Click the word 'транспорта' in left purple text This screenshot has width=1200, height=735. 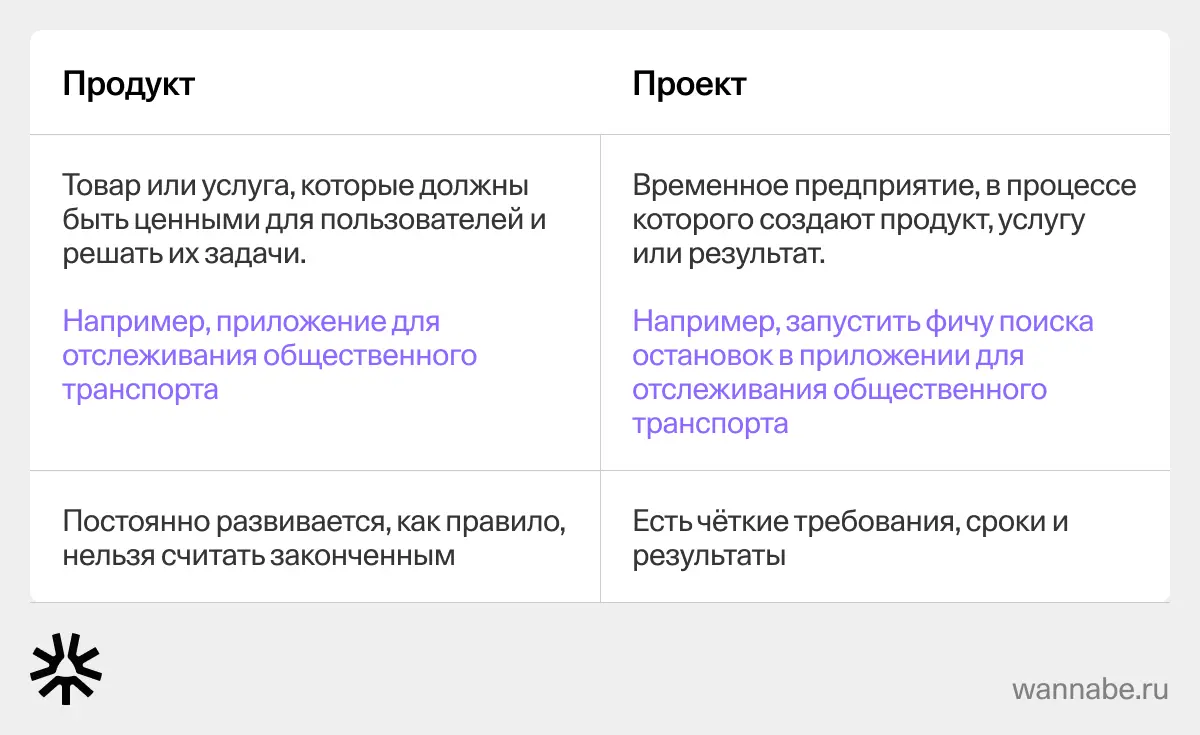[x=140, y=389]
